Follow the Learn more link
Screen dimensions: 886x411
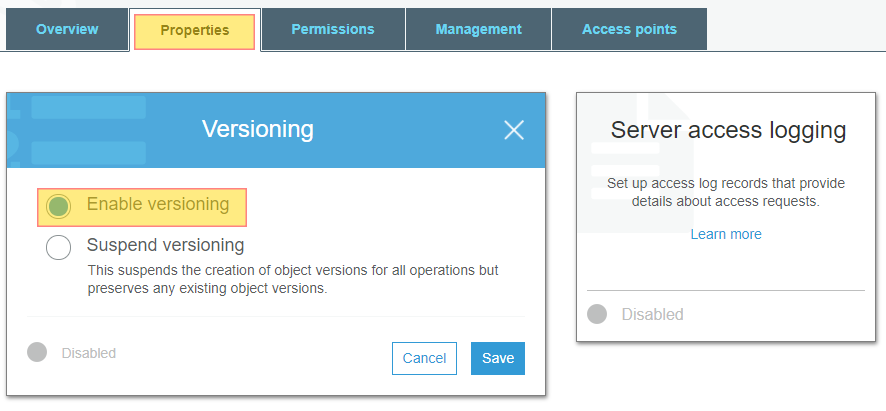726,234
